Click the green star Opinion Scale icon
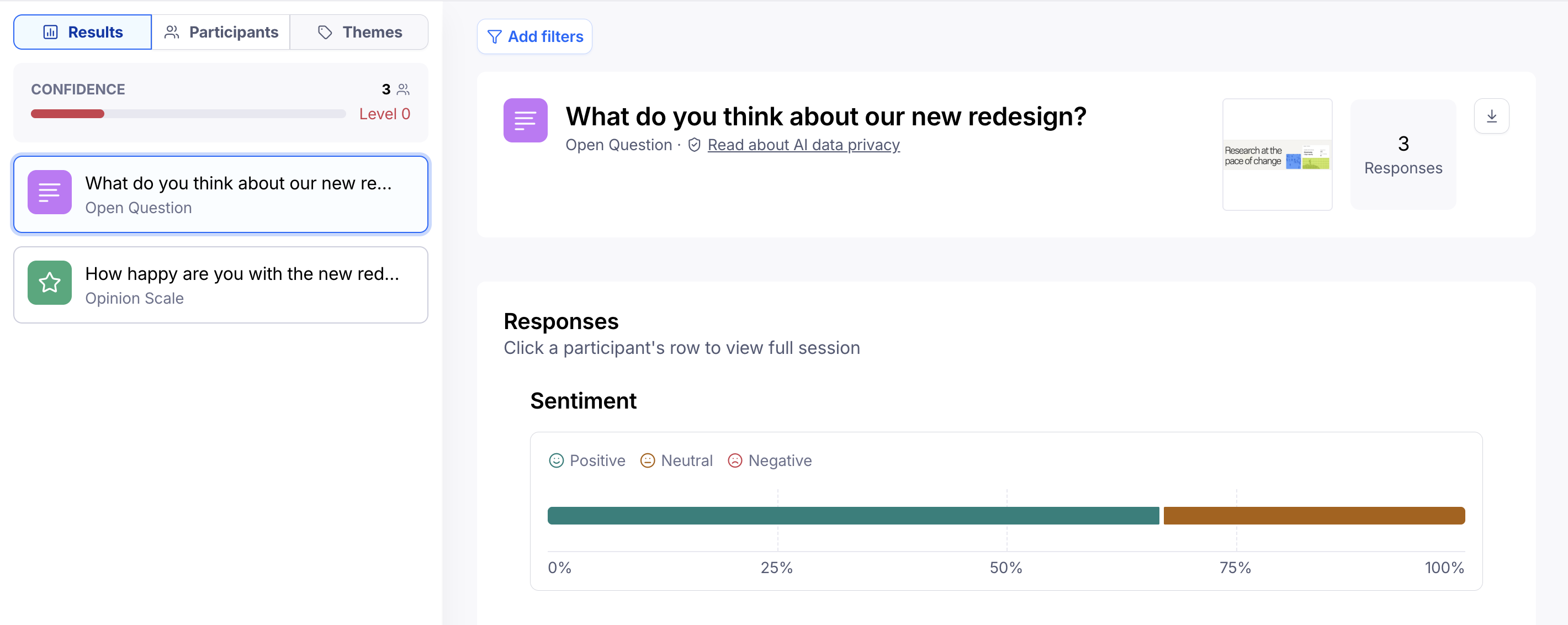The image size is (1568, 625). point(49,283)
